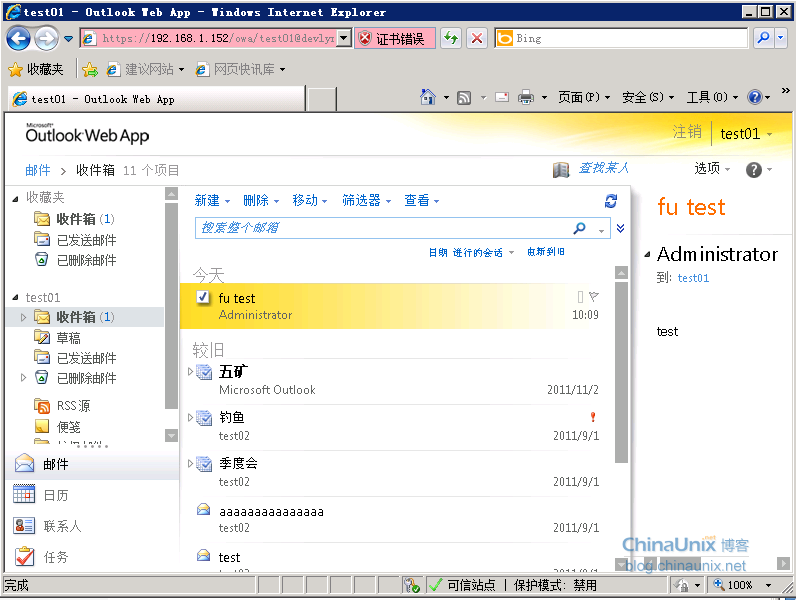Click the Bing search magnifier button
This screenshot has height=600, width=796.
(x=763, y=38)
